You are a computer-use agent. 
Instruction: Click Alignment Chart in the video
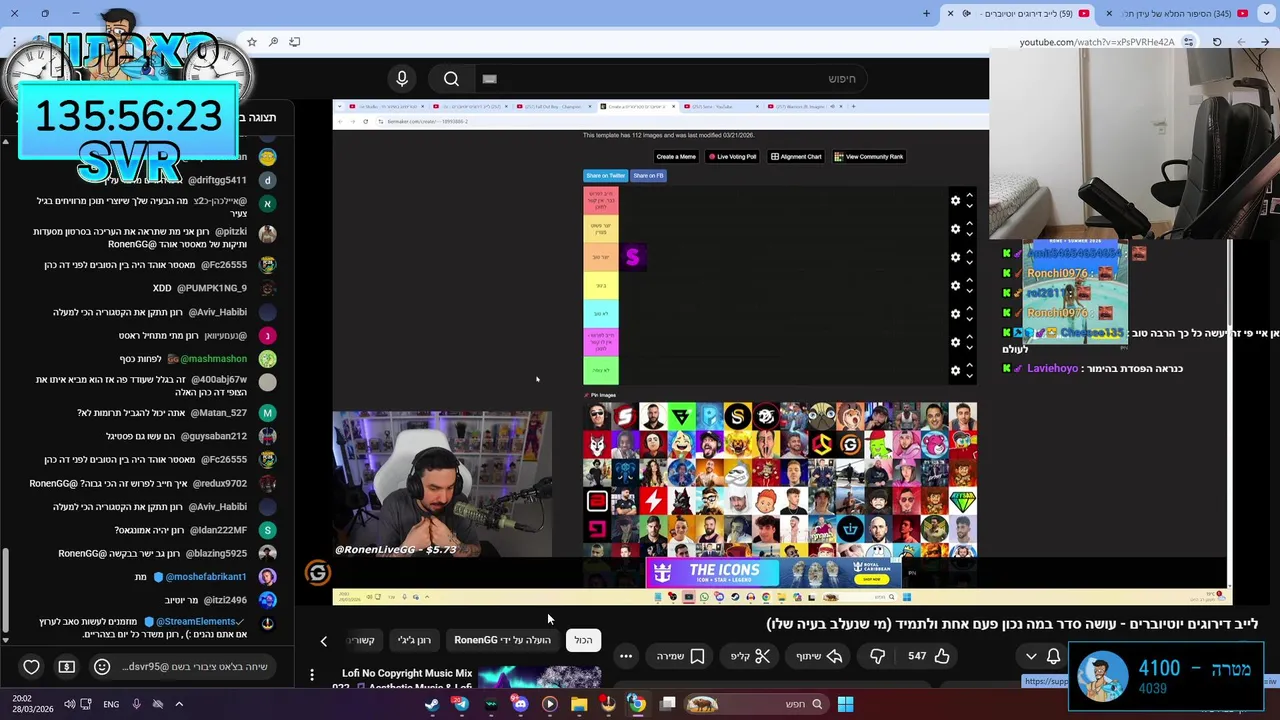pyautogui.click(x=796, y=157)
